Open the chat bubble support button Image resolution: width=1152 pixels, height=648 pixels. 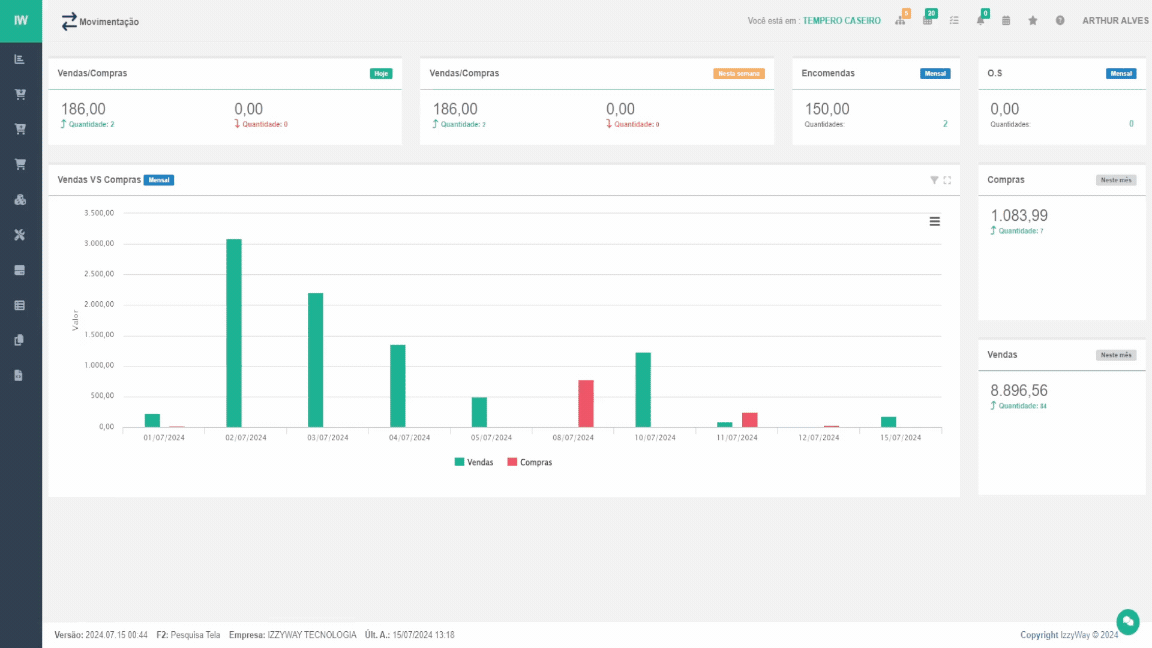tap(1128, 622)
